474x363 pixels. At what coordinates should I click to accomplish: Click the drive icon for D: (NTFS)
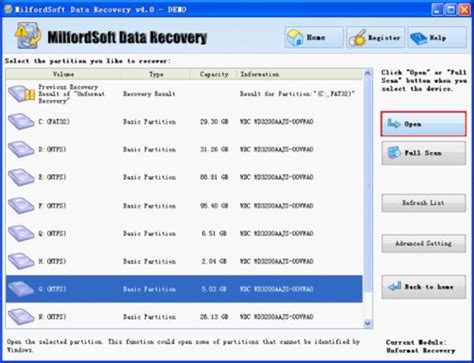[x=21, y=149]
